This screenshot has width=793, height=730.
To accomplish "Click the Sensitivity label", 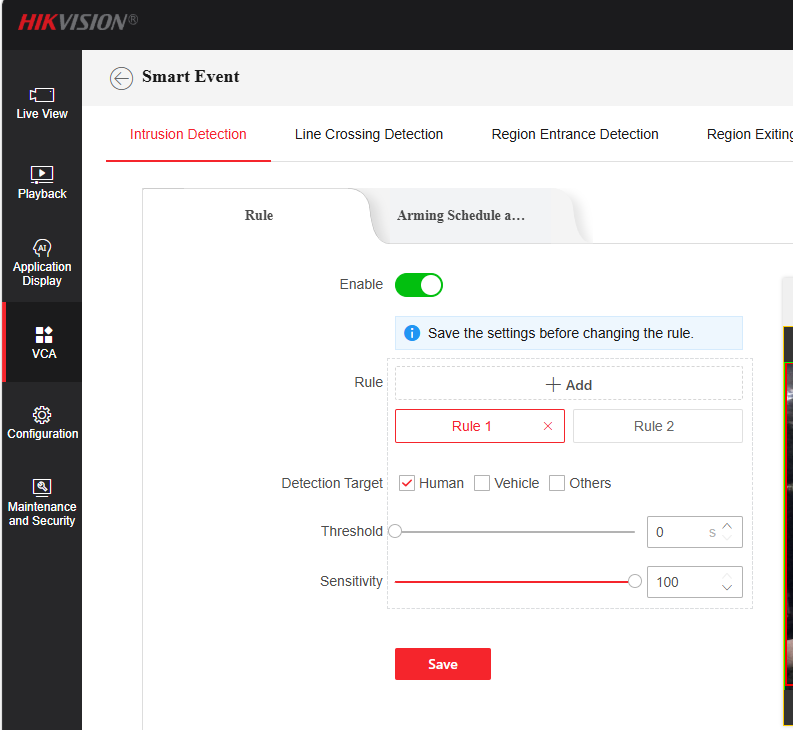I will [351, 581].
